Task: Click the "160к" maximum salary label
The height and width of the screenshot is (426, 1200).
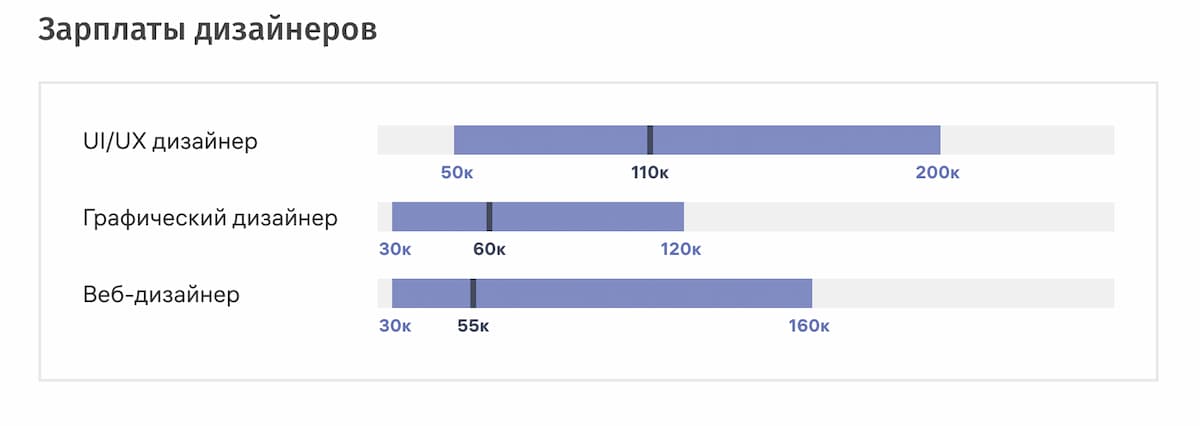Action: [x=809, y=326]
